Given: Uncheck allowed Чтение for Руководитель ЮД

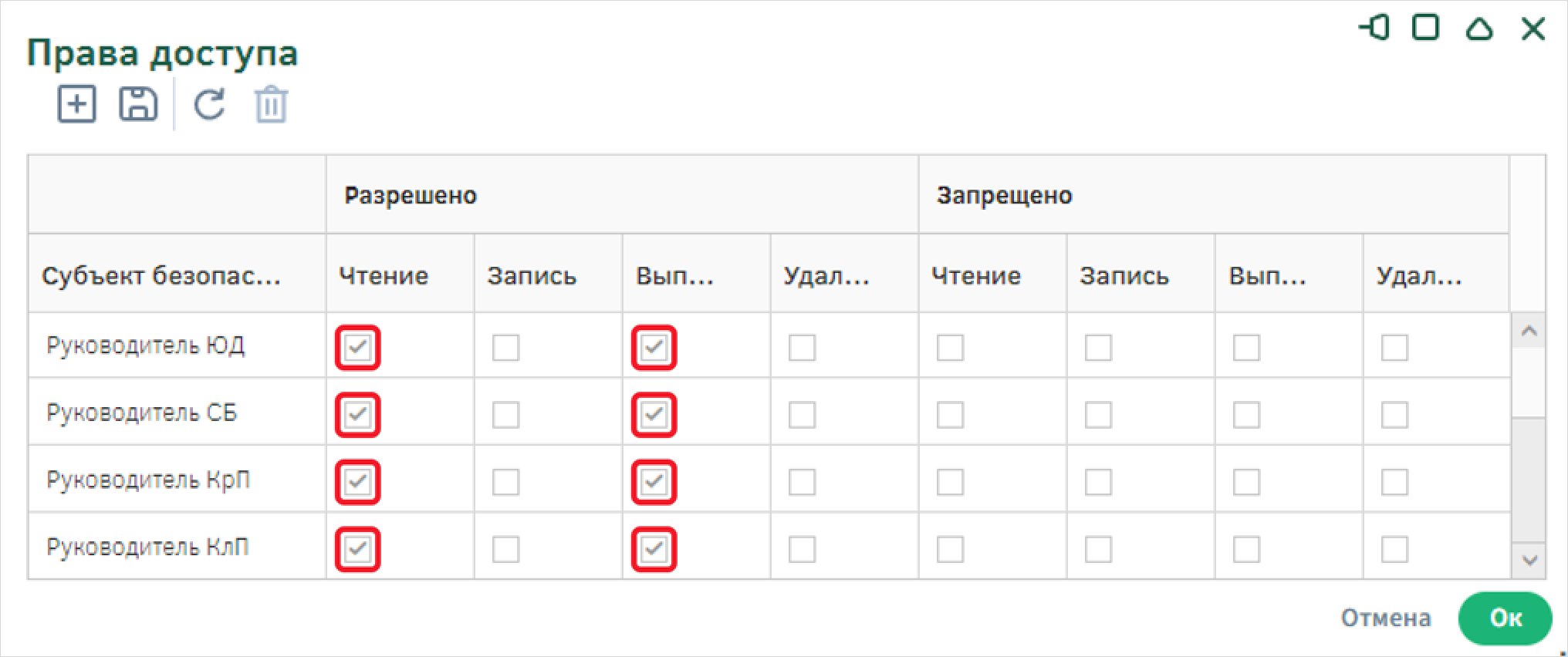Looking at the screenshot, I should coord(358,348).
